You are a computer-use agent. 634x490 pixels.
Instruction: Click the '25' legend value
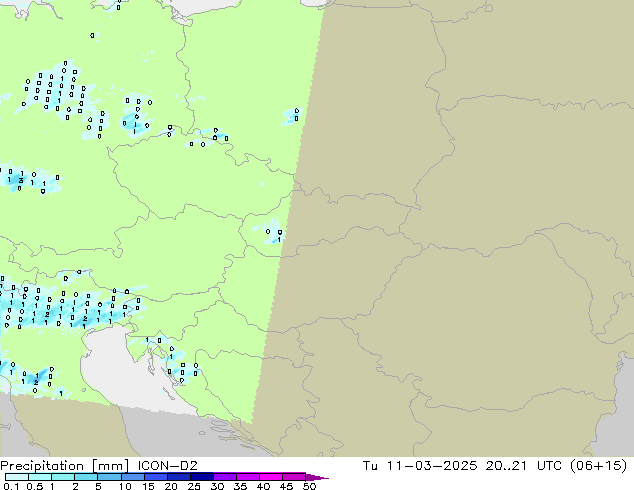pyautogui.click(x=194, y=486)
